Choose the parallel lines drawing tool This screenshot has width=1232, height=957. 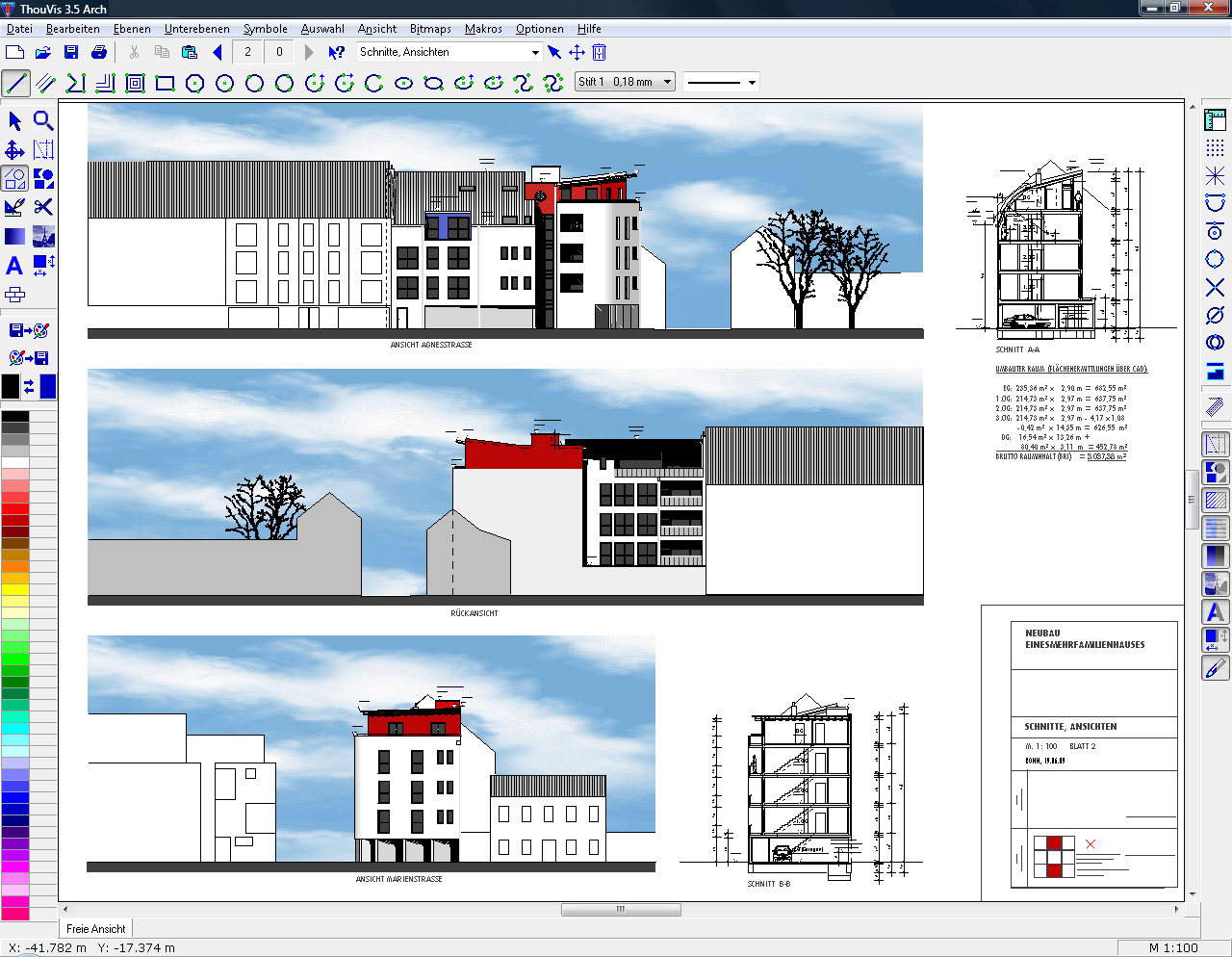[x=45, y=84]
